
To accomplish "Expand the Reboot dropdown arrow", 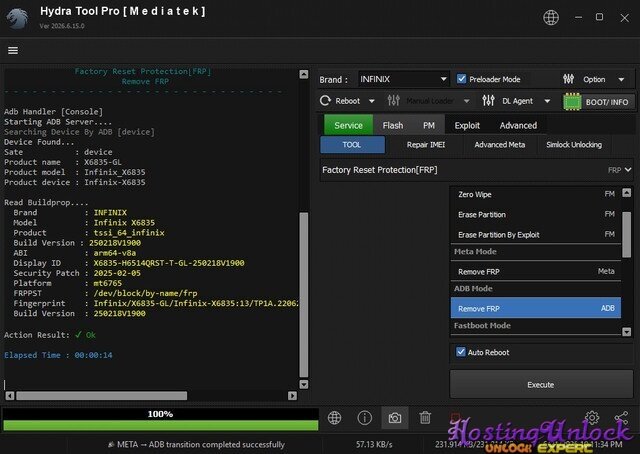I will pyautogui.click(x=371, y=101).
